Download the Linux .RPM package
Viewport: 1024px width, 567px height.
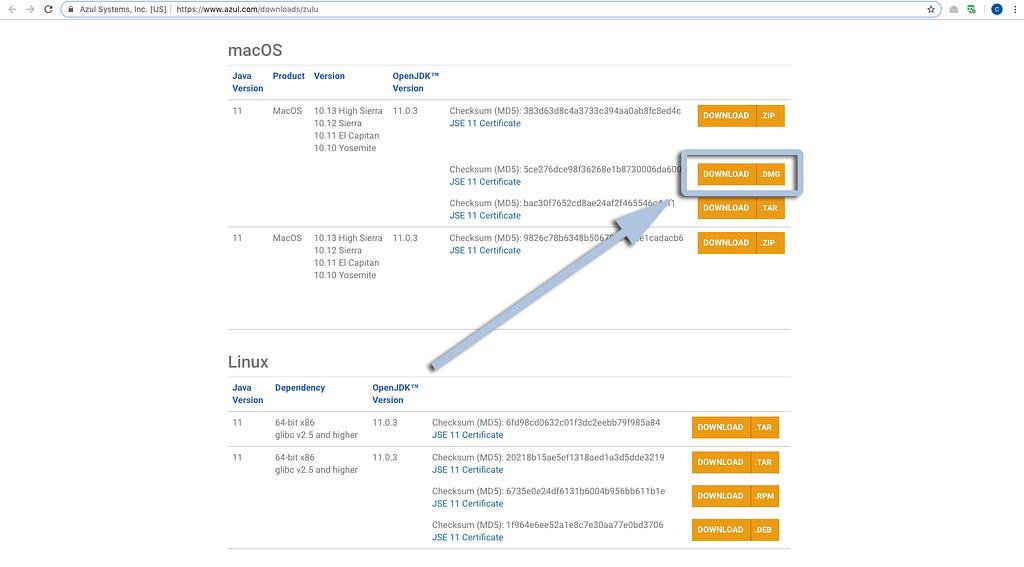pyautogui.click(x=735, y=496)
